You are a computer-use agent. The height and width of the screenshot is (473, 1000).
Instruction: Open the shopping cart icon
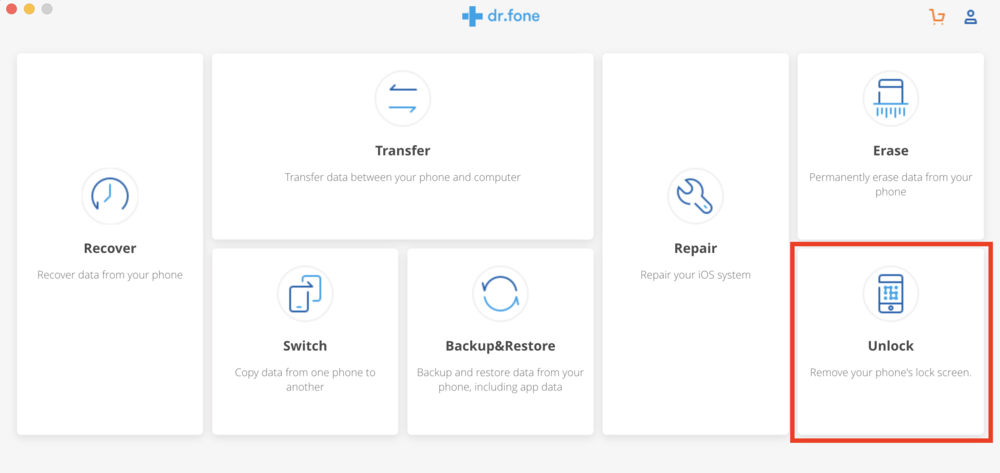point(937,17)
